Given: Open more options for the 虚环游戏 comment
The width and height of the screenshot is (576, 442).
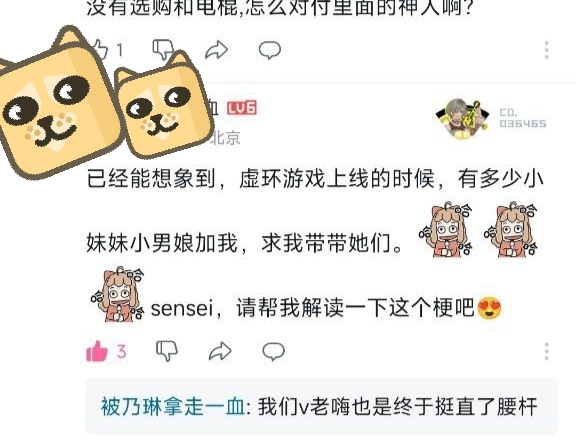Looking at the screenshot, I should pyautogui.click(x=547, y=352).
